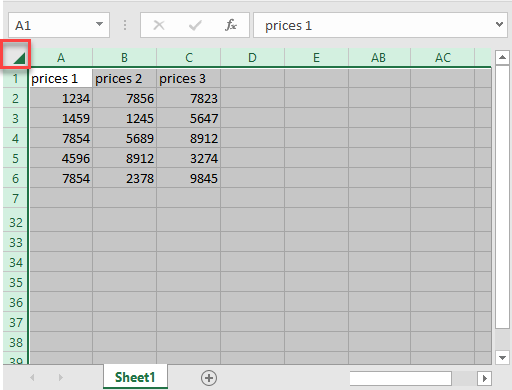Select column AB header
Image resolution: width=512 pixels, height=390 pixels.
[x=379, y=58]
